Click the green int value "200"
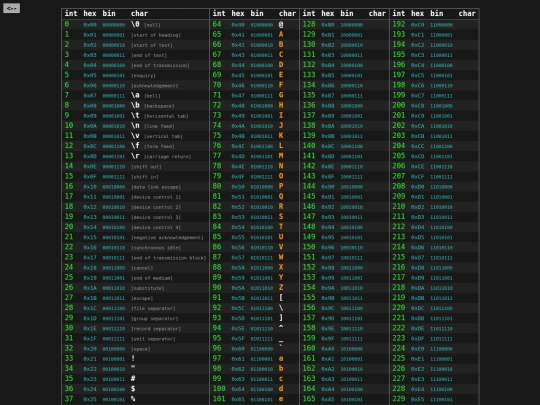This screenshot has height=405, width=540. point(399,105)
